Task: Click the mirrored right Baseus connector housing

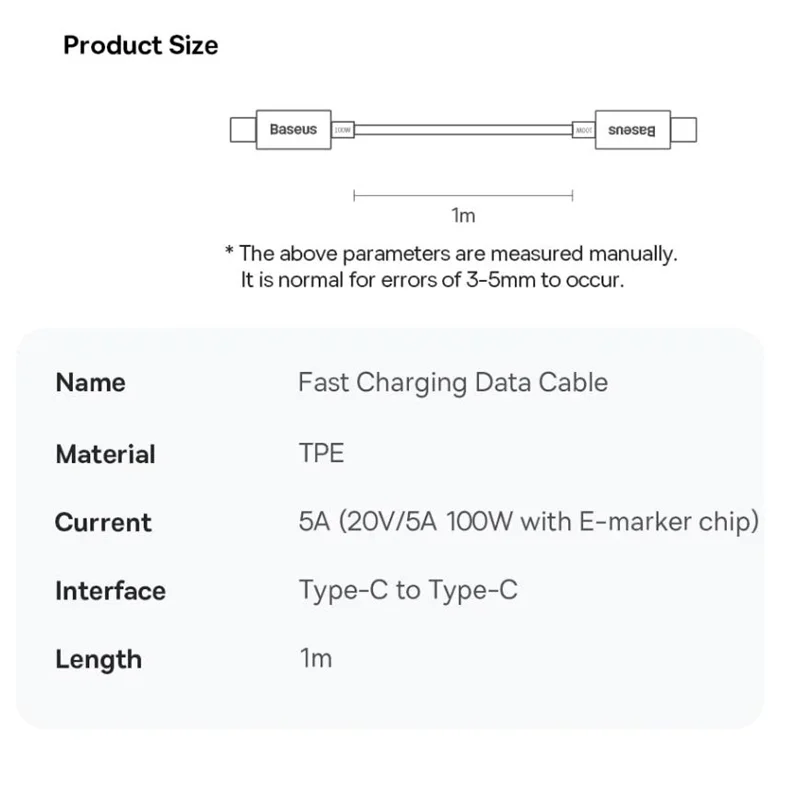Action: click(632, 130)
